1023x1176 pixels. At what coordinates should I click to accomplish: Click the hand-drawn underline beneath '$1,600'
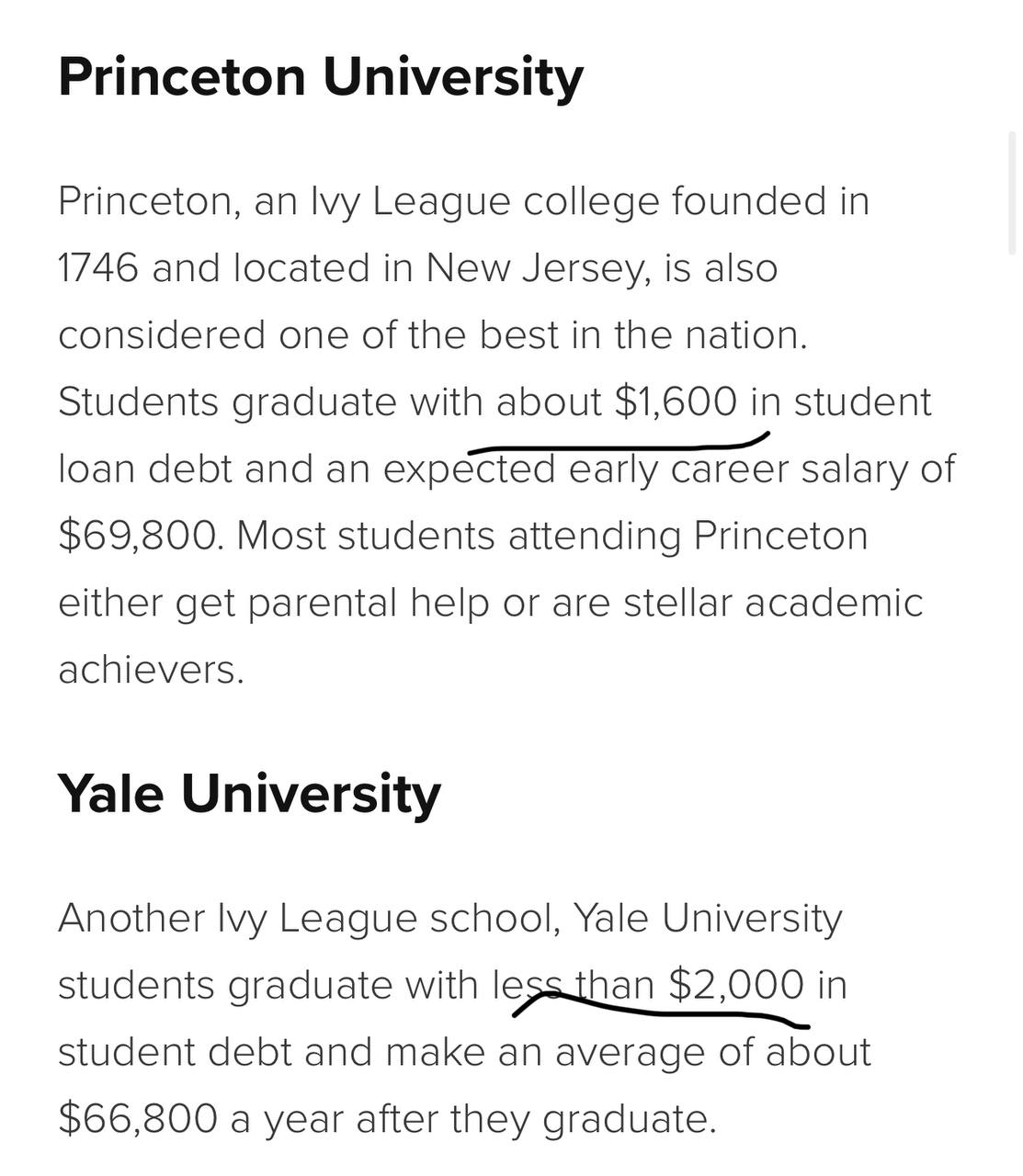(x=618, y=444)
